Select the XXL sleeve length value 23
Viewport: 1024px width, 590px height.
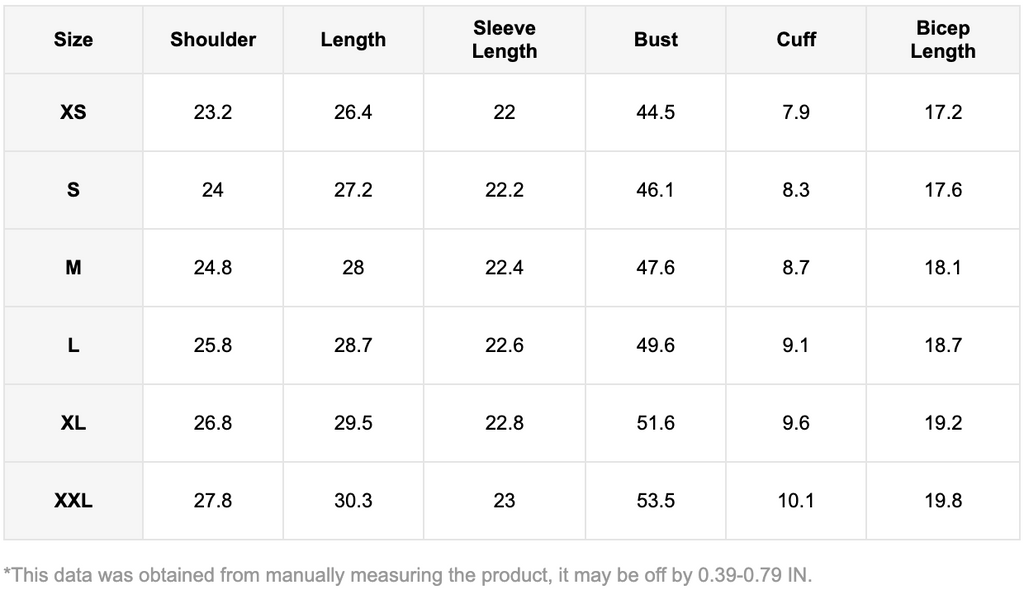[x=504, y=501]
